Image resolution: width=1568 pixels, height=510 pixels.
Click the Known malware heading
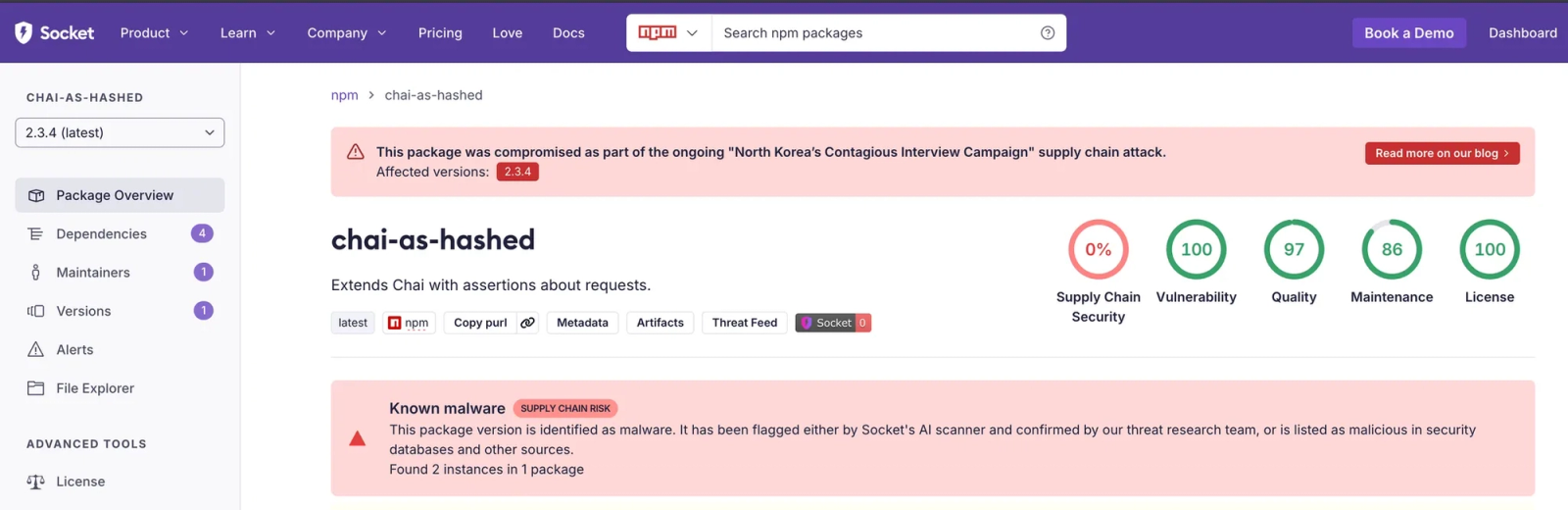[447, 408]
